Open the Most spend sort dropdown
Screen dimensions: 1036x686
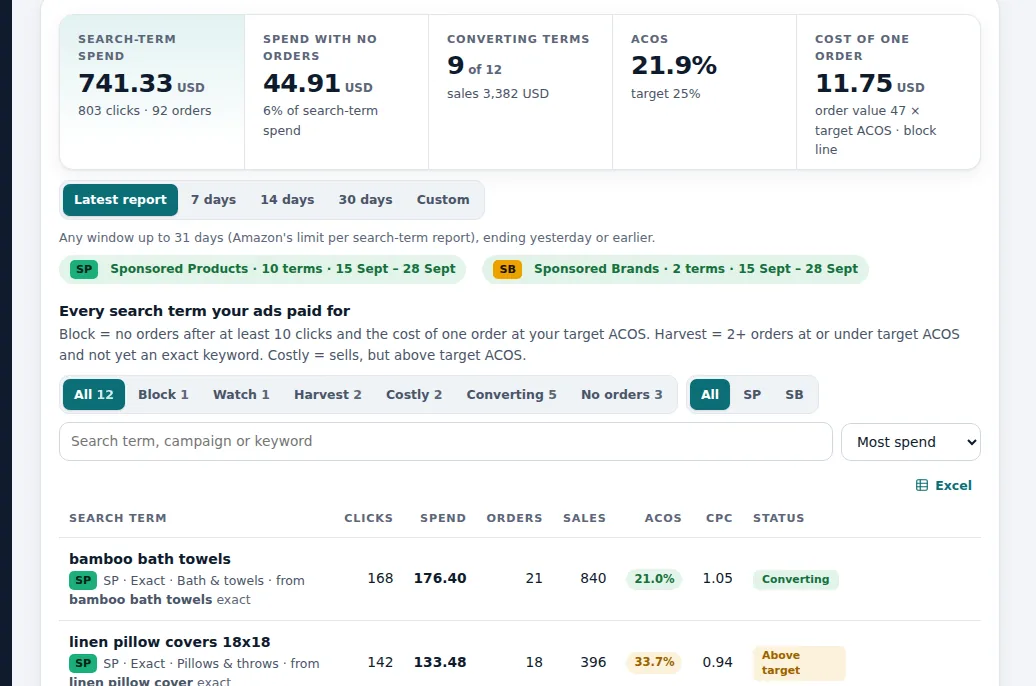[x=910, y=442]
